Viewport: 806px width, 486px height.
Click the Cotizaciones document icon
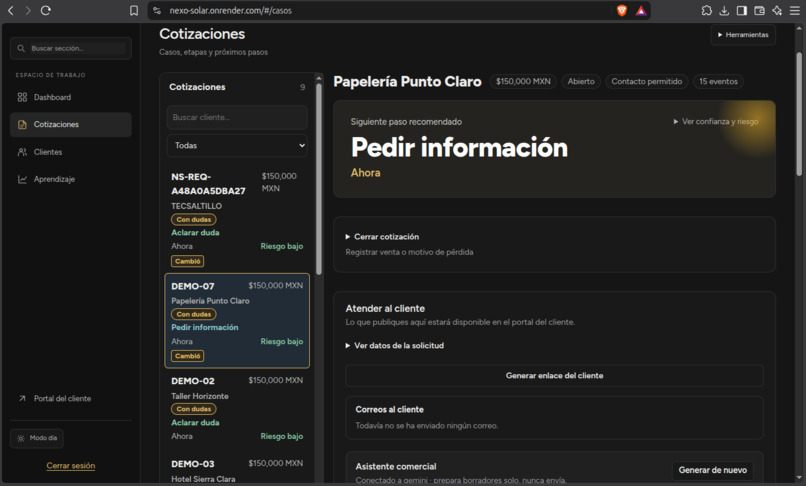[22, 124]
